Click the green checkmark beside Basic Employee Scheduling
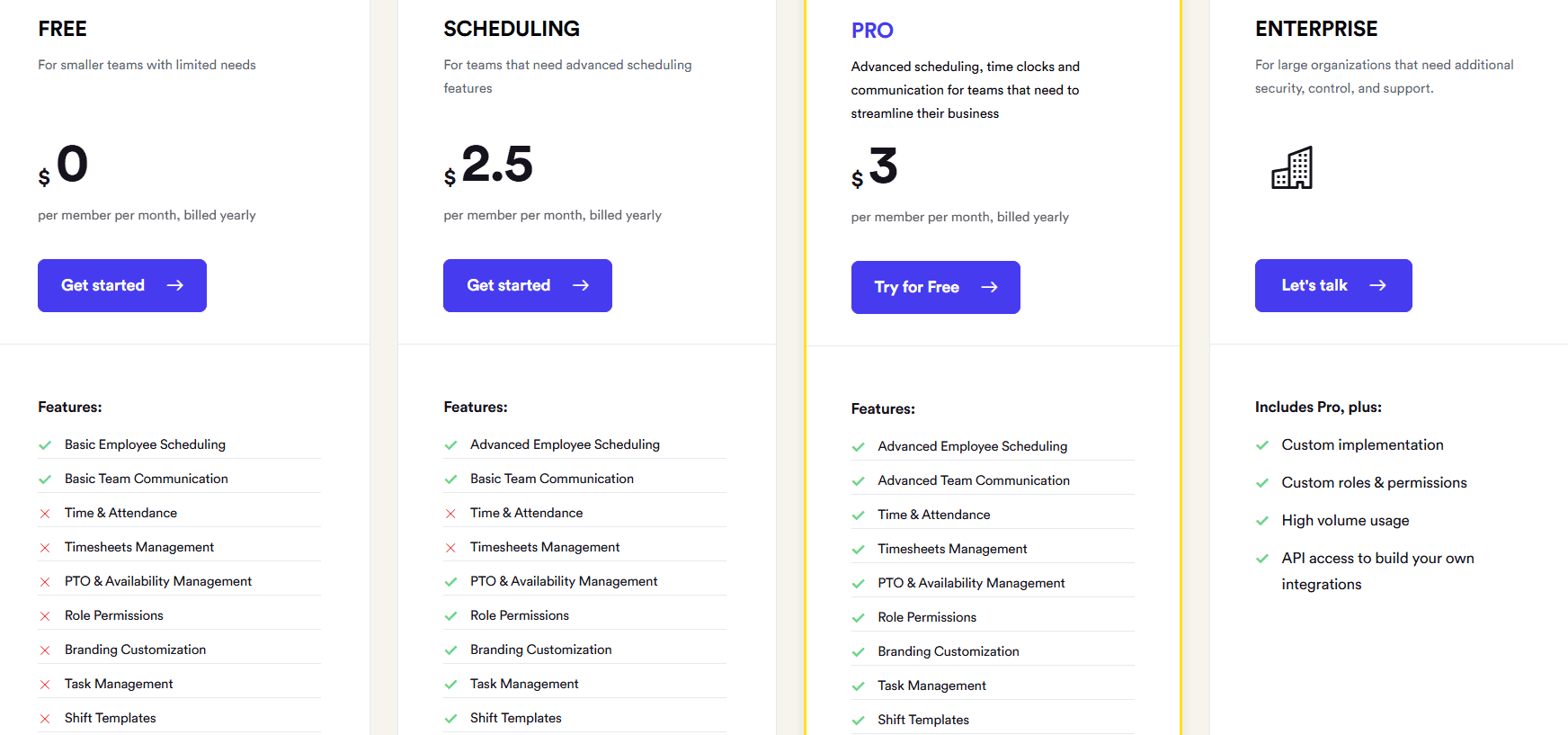 (x=46, y=444)
